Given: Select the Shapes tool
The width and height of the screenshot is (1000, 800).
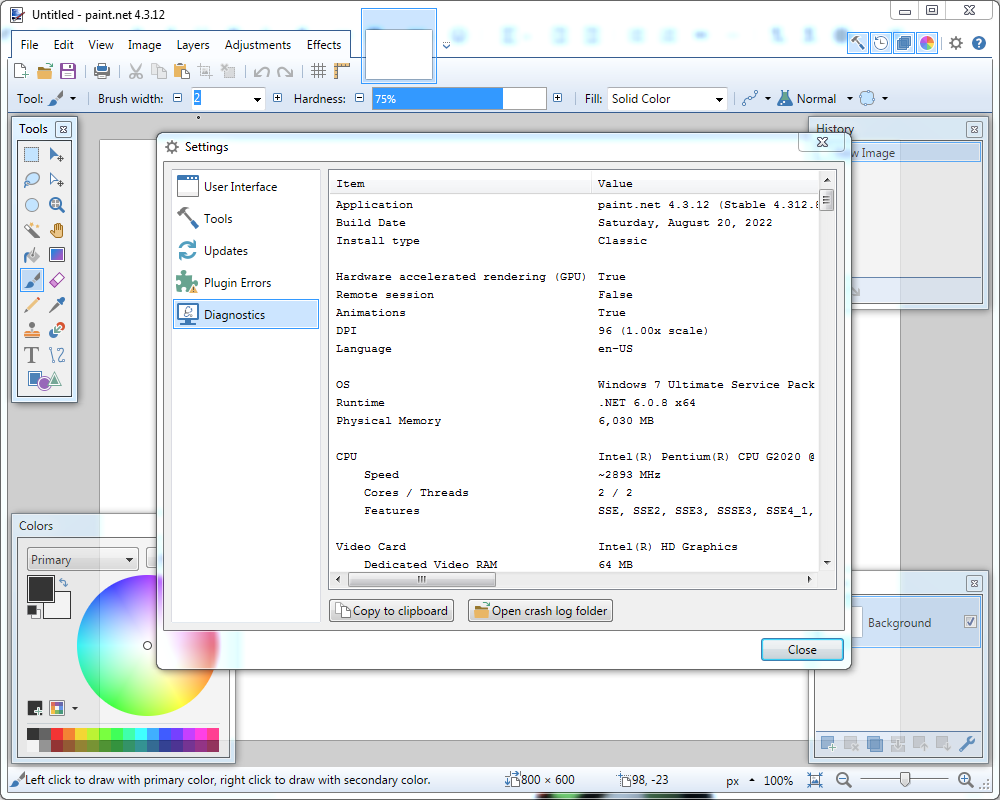Looking at the screenshot, I should click(x=44, y=380).
